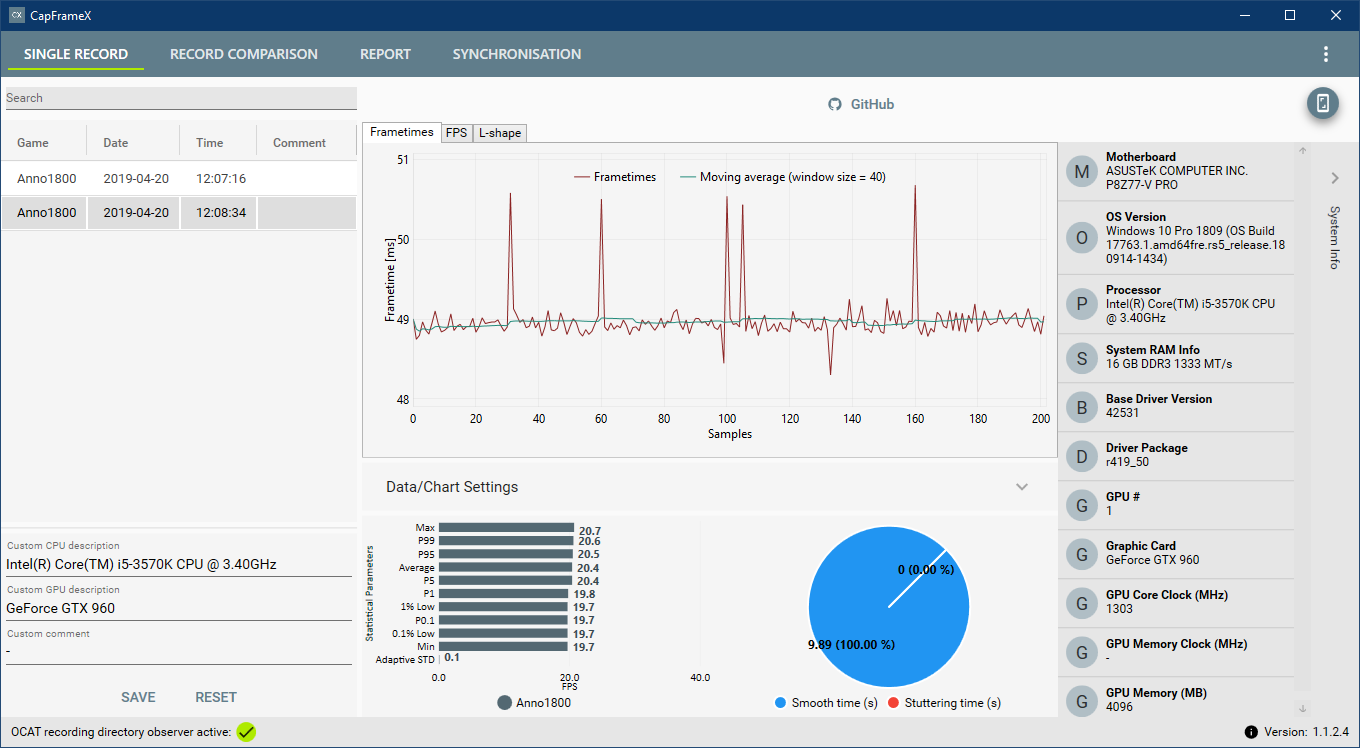Viewport: 1360px width, 748px height.
Task: Switch to the Single Record tab
Action: (76, 54)
